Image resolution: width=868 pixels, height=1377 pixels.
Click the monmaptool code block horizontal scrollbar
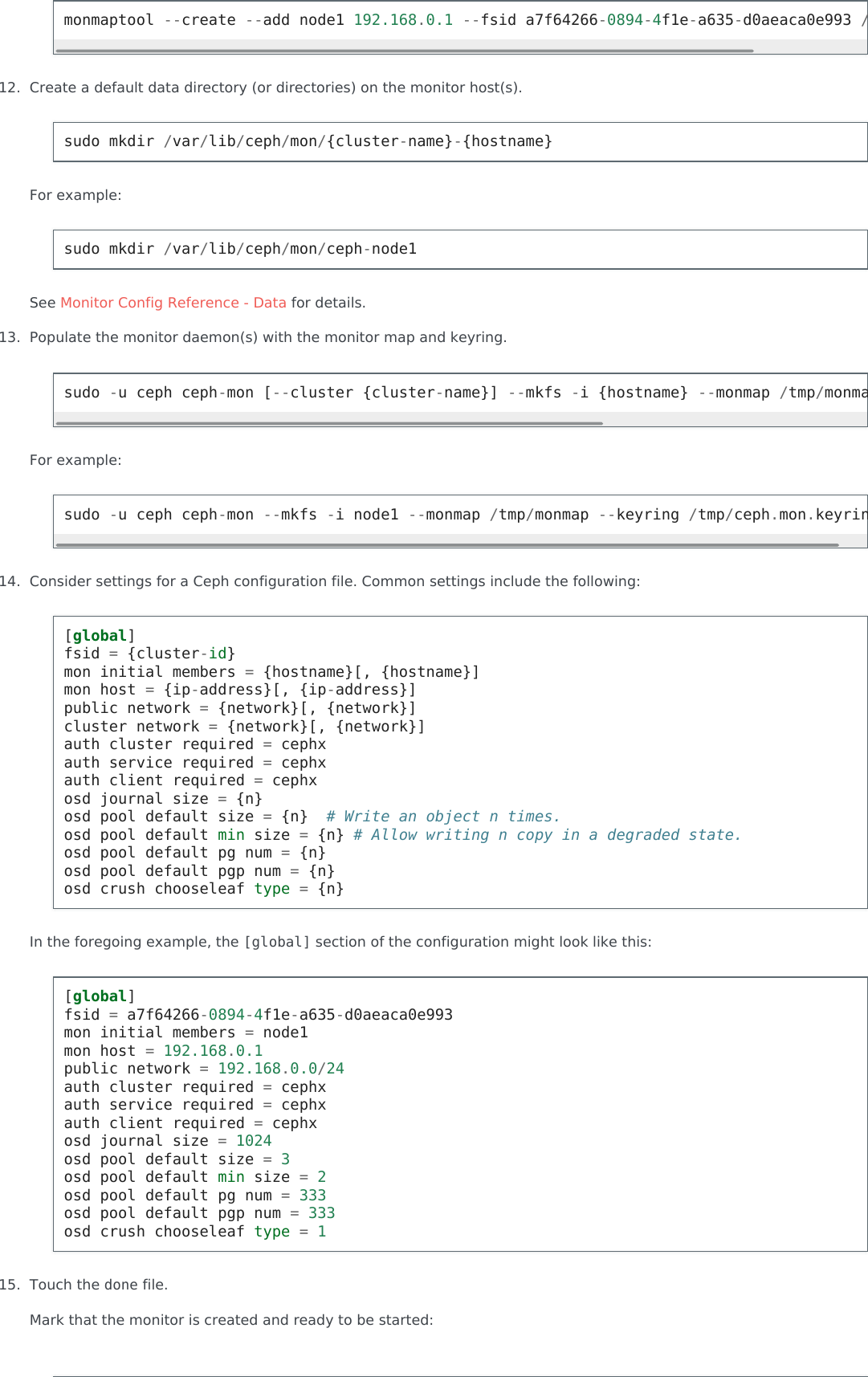(405, 51)
